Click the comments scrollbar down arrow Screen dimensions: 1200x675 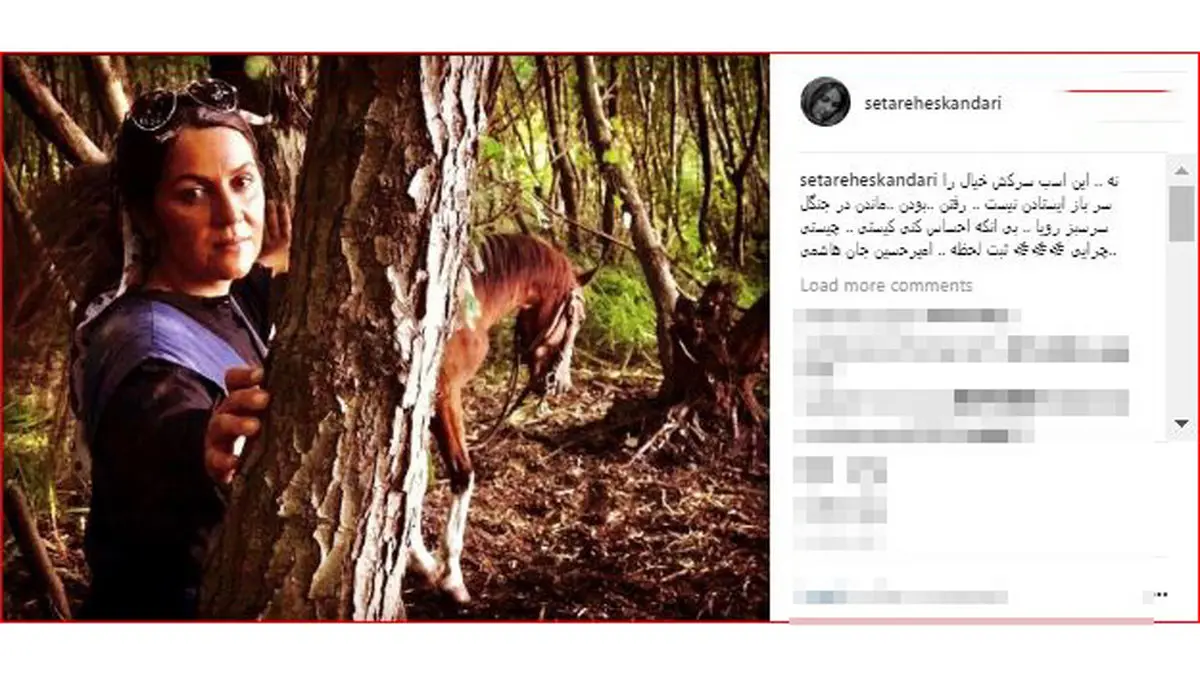[x=1181, y=426]
